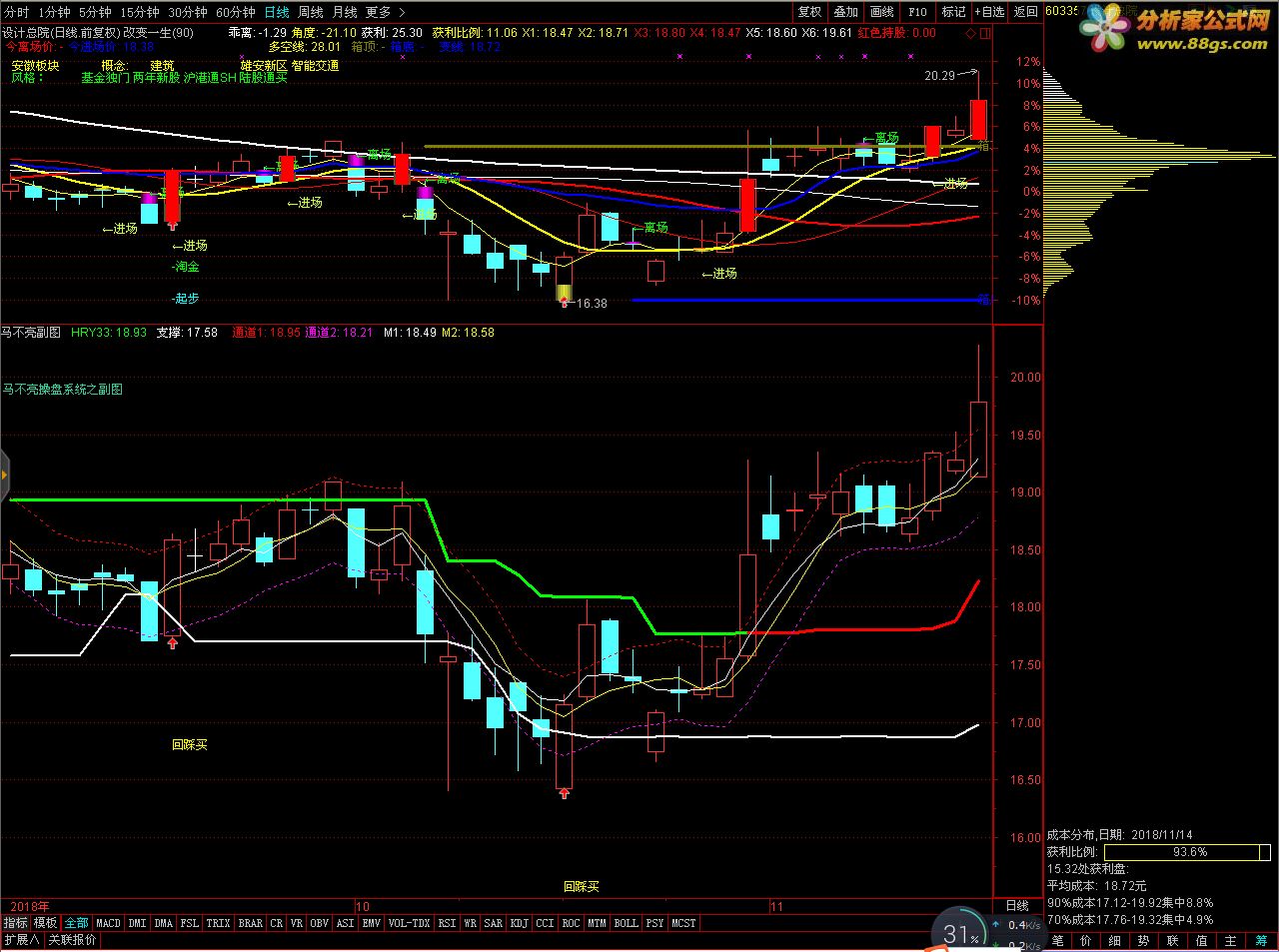This screenshot has width=1279, height=952.
Task: Select the 15分钟 period tab
Action: (140, 12)
